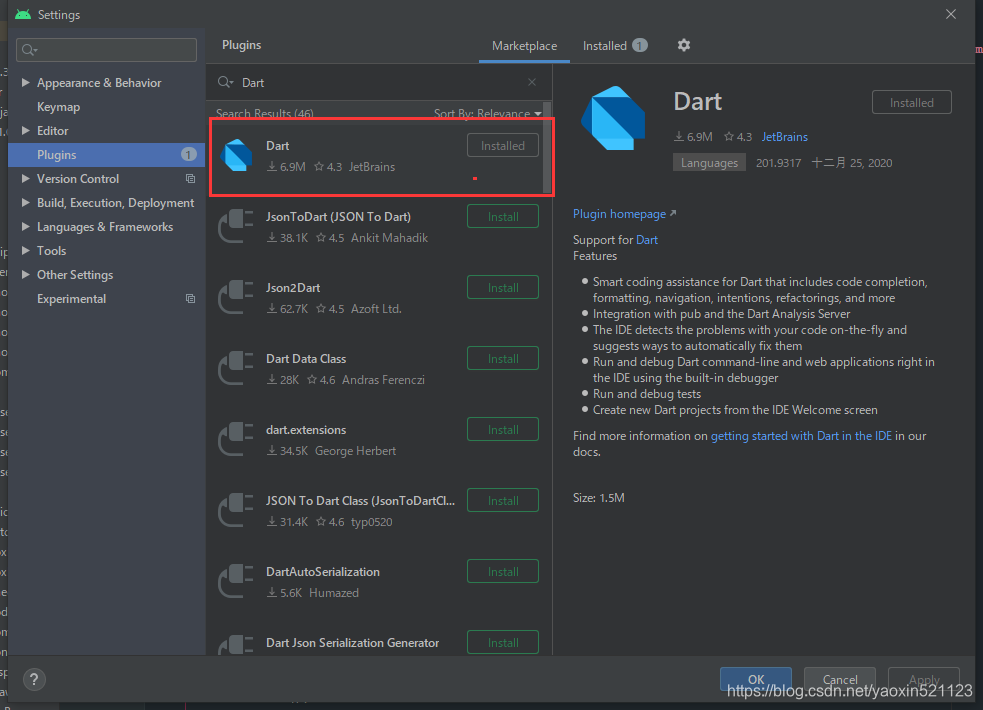Expand the Other Settings node
Image resolution: width=983 pixels, height=710 pixels.
pyautogui.click(x=26, y=274)
